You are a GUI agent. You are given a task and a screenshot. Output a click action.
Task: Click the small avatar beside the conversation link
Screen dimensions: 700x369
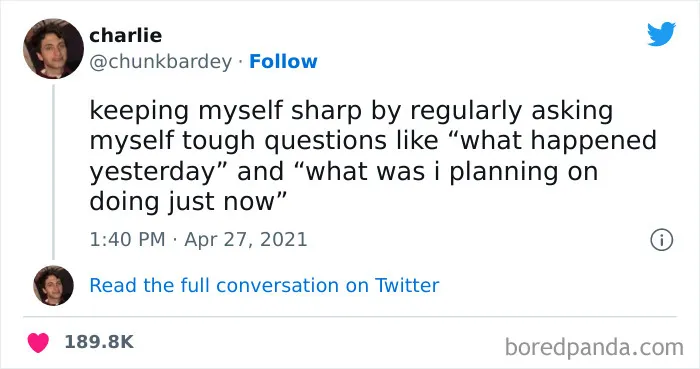coord(54,286)
